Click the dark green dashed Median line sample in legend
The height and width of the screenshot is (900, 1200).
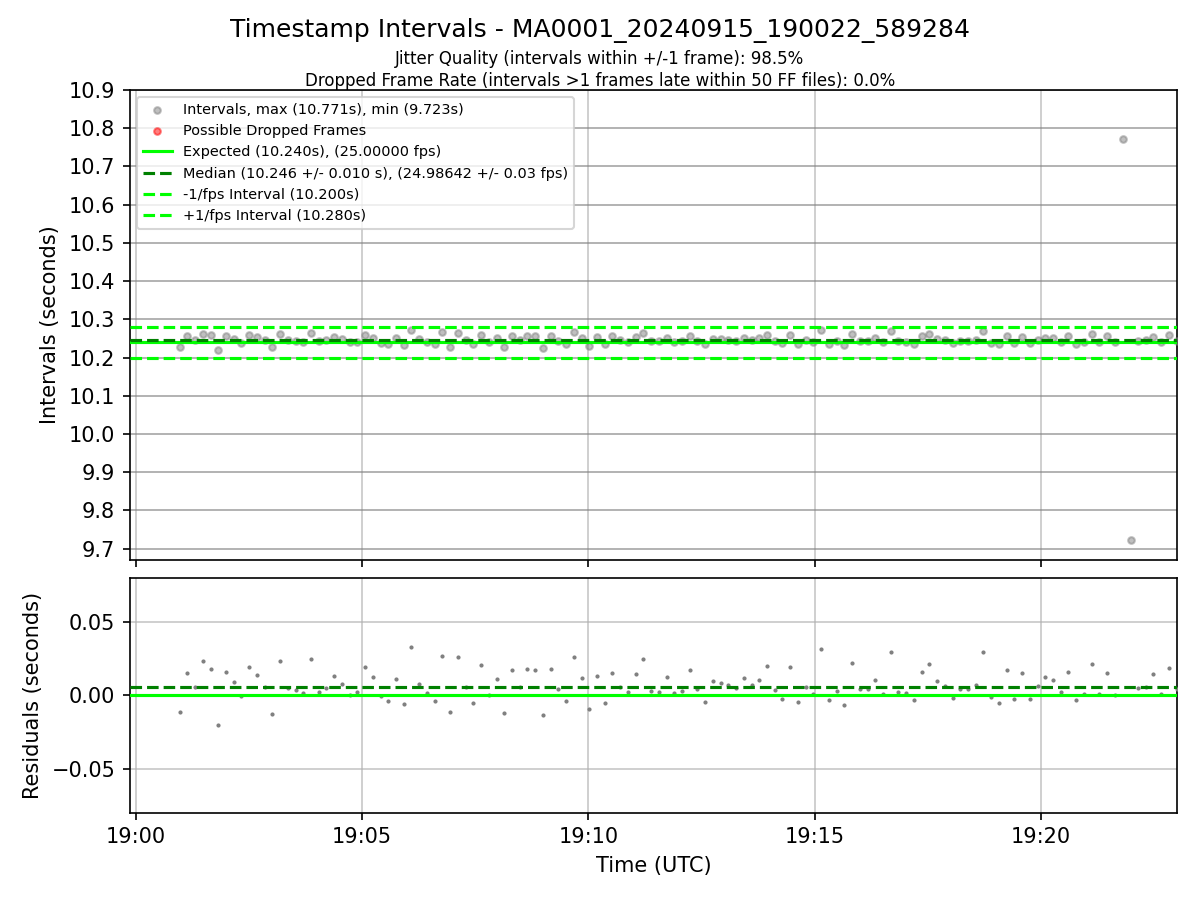[x=157, y=173]
